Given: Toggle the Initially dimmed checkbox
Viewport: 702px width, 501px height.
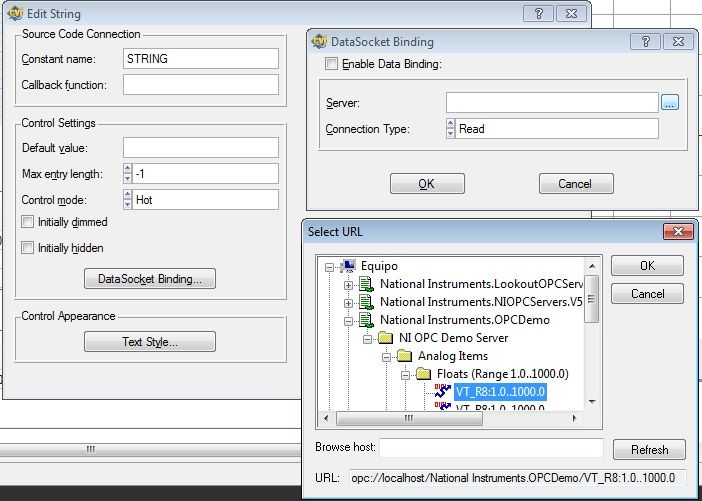Looking at the screenshot, I should [27, 222].
